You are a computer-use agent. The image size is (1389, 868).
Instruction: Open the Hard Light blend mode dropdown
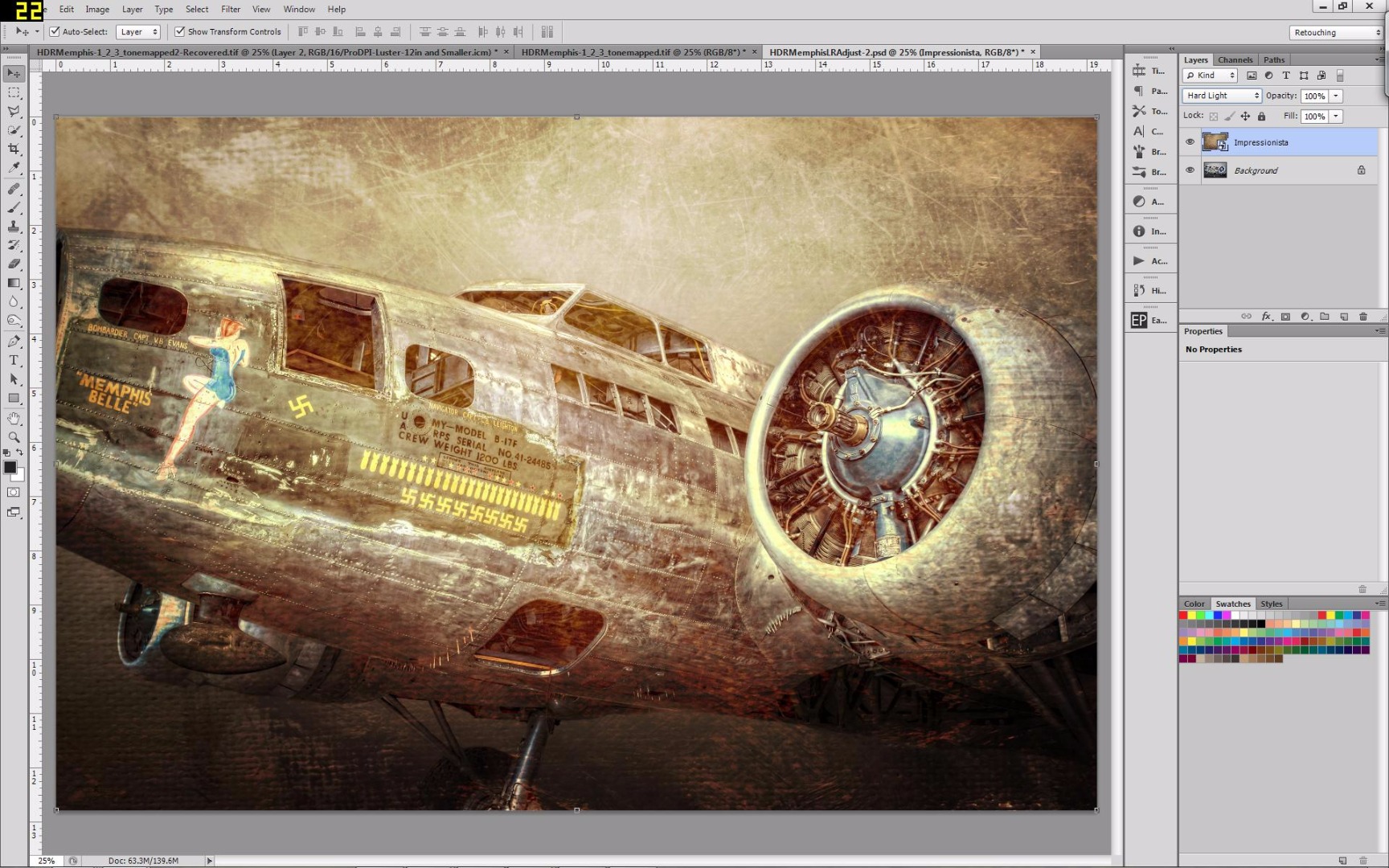pyautogui.click(x=1222, y=96)
